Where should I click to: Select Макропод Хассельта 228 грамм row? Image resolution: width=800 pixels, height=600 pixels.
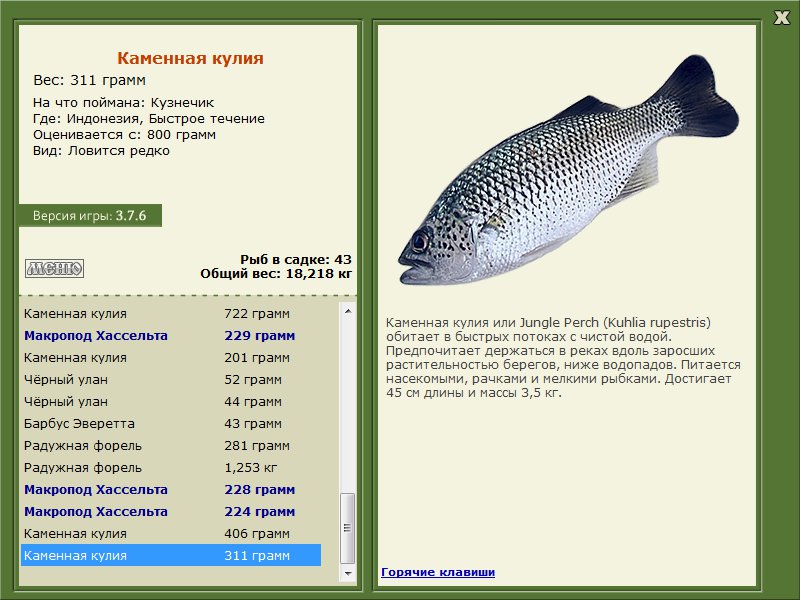[171, 490]
